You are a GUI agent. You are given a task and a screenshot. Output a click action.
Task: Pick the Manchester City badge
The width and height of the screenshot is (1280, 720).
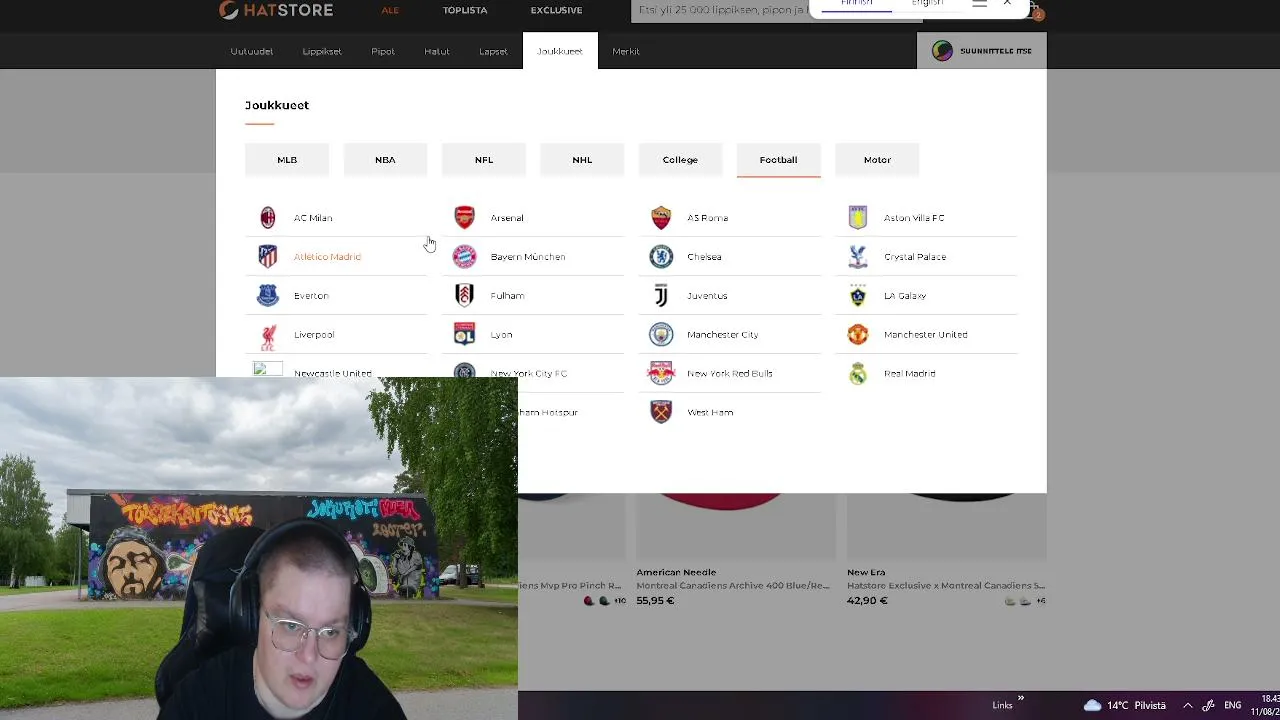coord(661,335)
